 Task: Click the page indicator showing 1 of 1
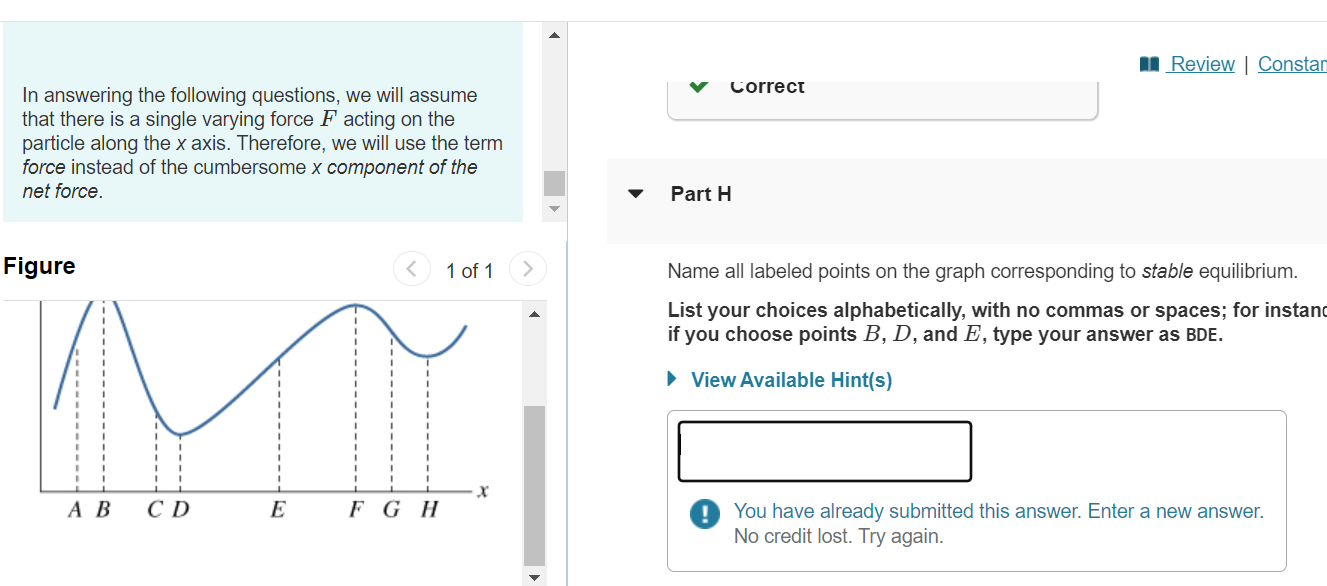pos(469,270)
